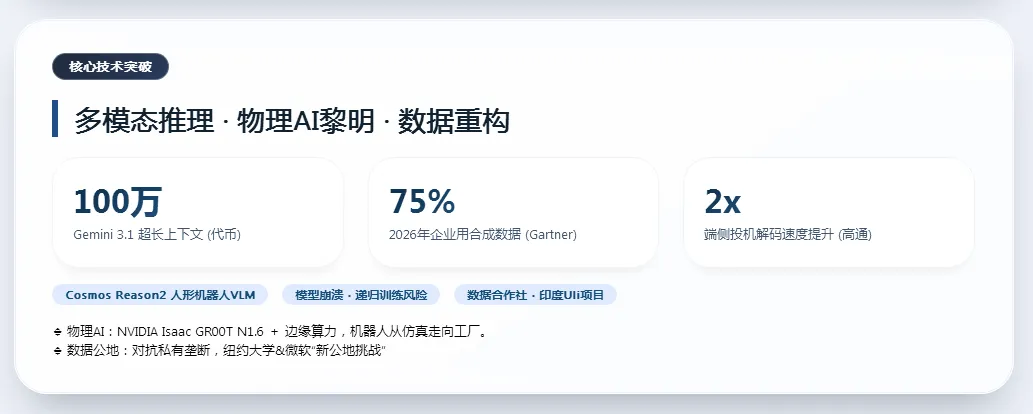Click the 75% statistic figure
This screenshot has height=414, width=1033.
tap(422, 202)
